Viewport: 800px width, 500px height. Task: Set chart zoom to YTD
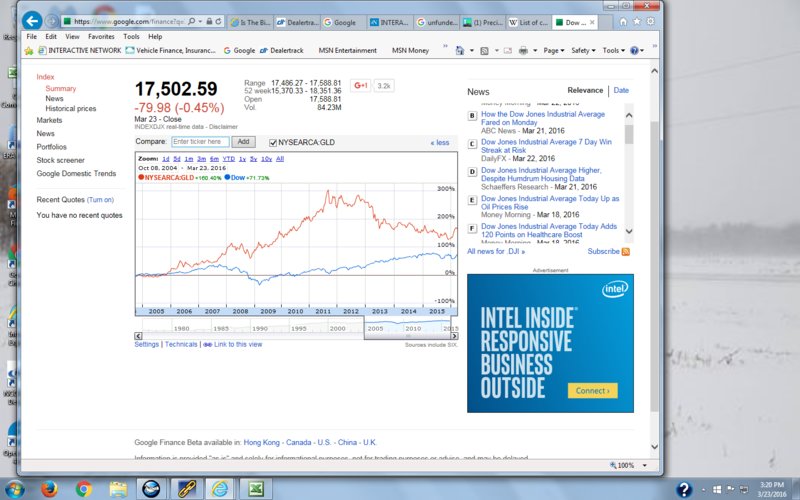(x=229, y=159)
